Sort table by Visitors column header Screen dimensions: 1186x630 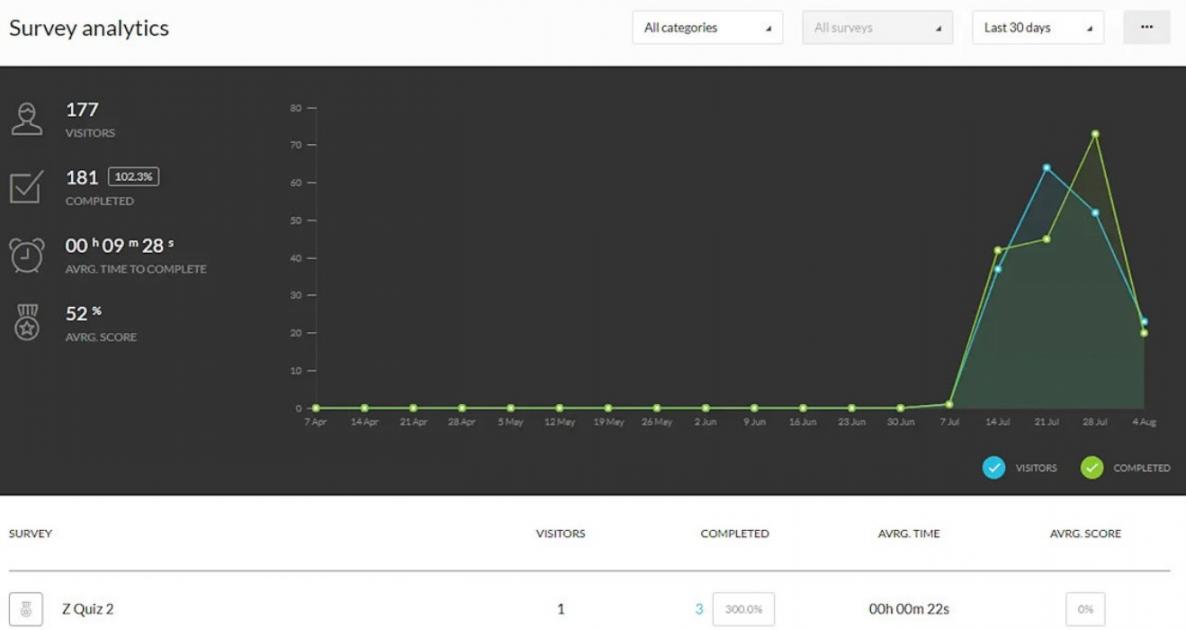tap(560, 534)
